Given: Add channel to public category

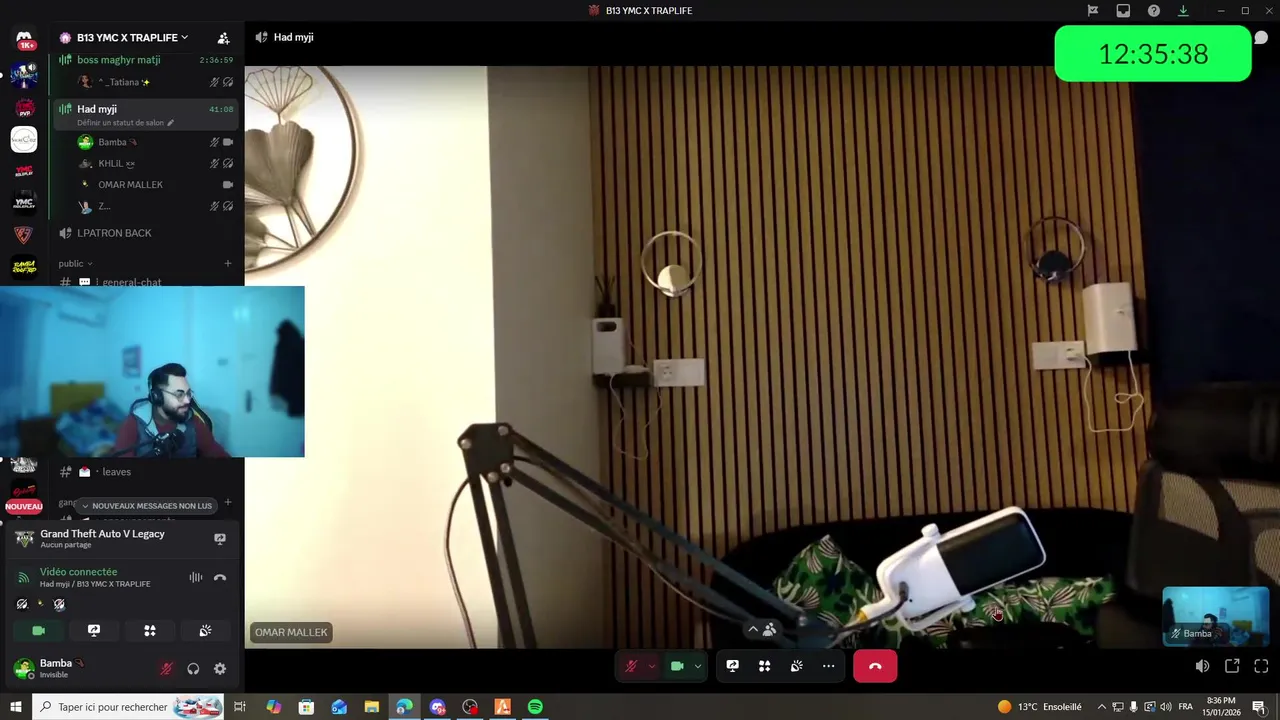Looking at the screenshot, I should point(228,264).
